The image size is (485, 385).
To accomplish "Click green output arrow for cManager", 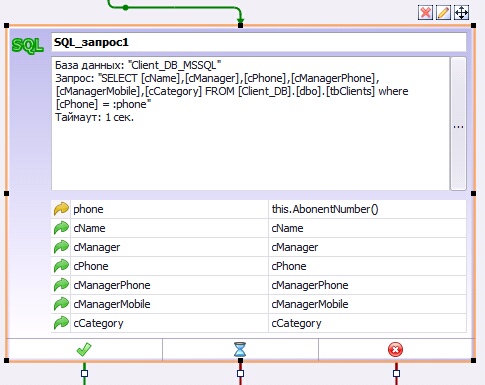I will tap(61, 247).
